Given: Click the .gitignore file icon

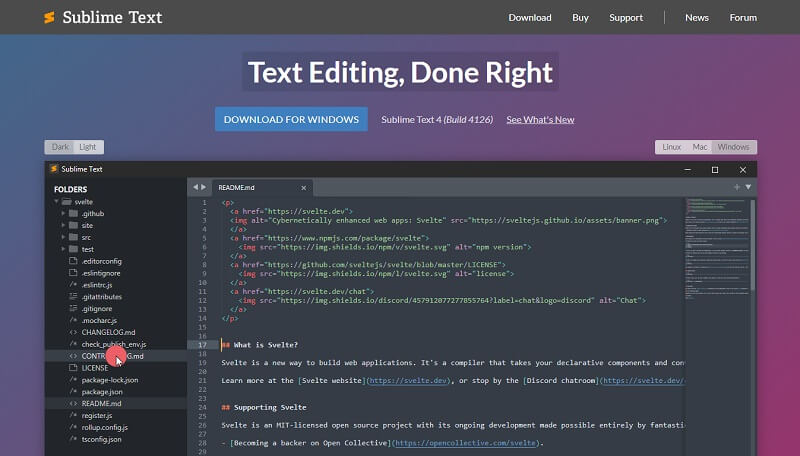Looking at the screenshot, I should pos(73,309).
